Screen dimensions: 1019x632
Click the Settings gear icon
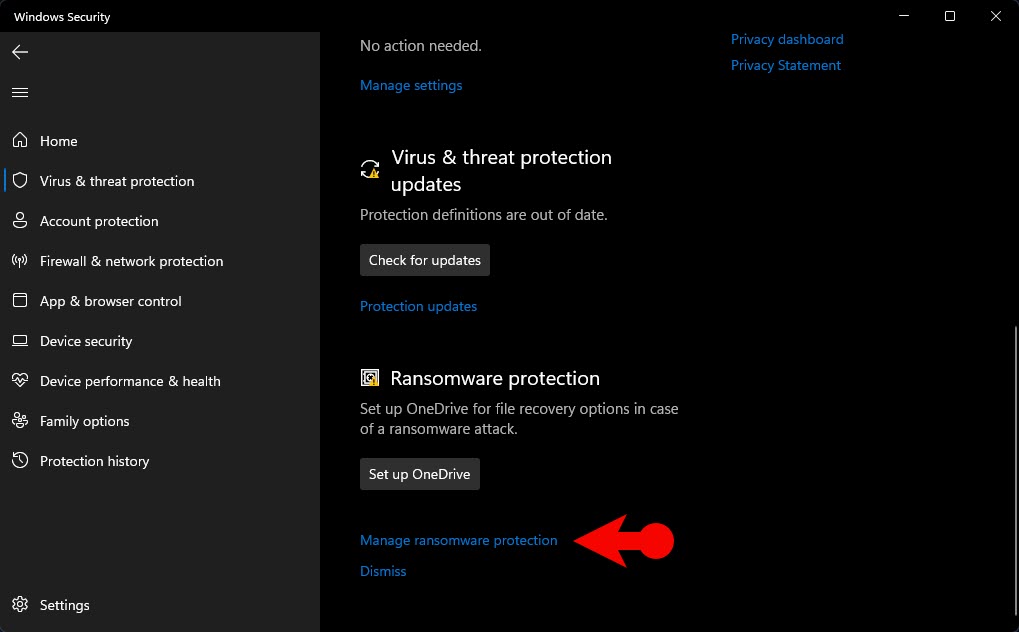click(20, 605)
